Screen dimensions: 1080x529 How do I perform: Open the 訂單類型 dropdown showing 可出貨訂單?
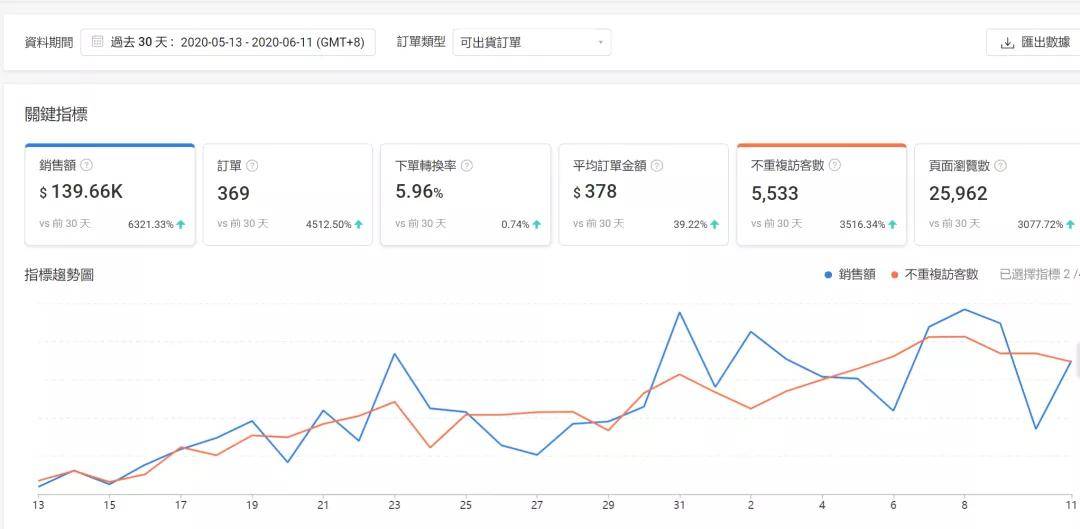[x=532, y=43]
